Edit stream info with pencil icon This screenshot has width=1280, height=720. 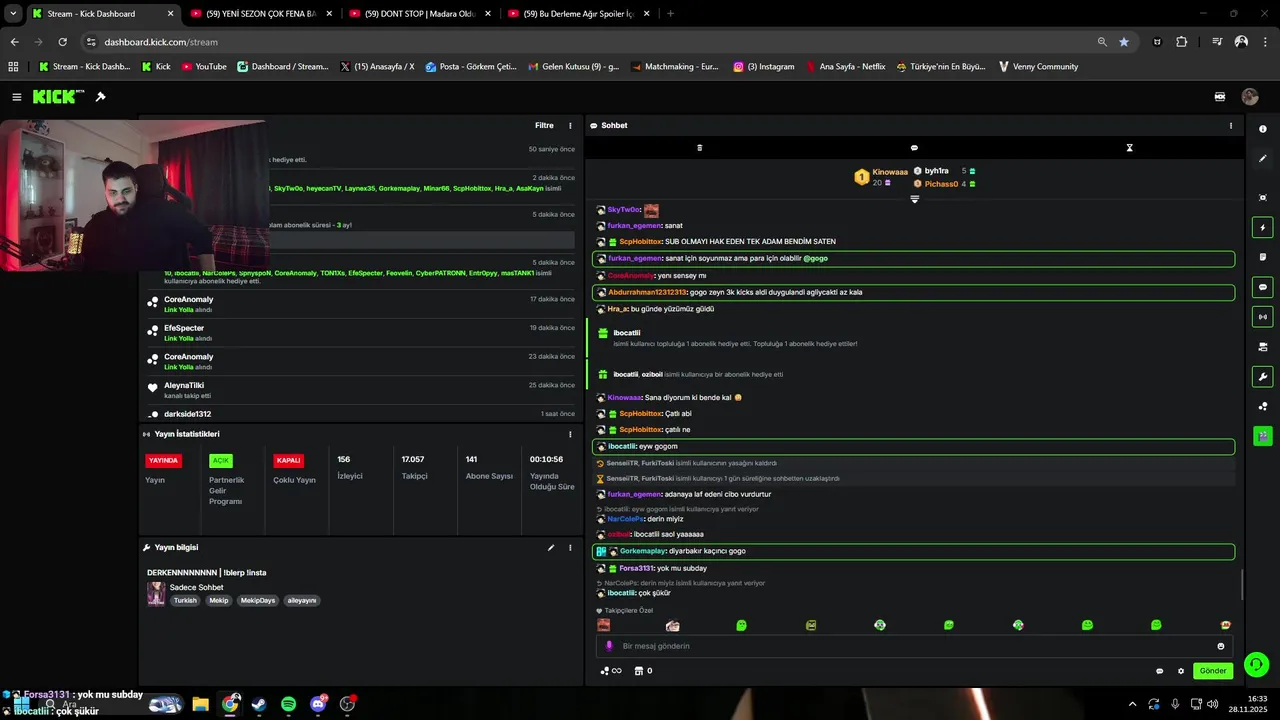point(551,548)
